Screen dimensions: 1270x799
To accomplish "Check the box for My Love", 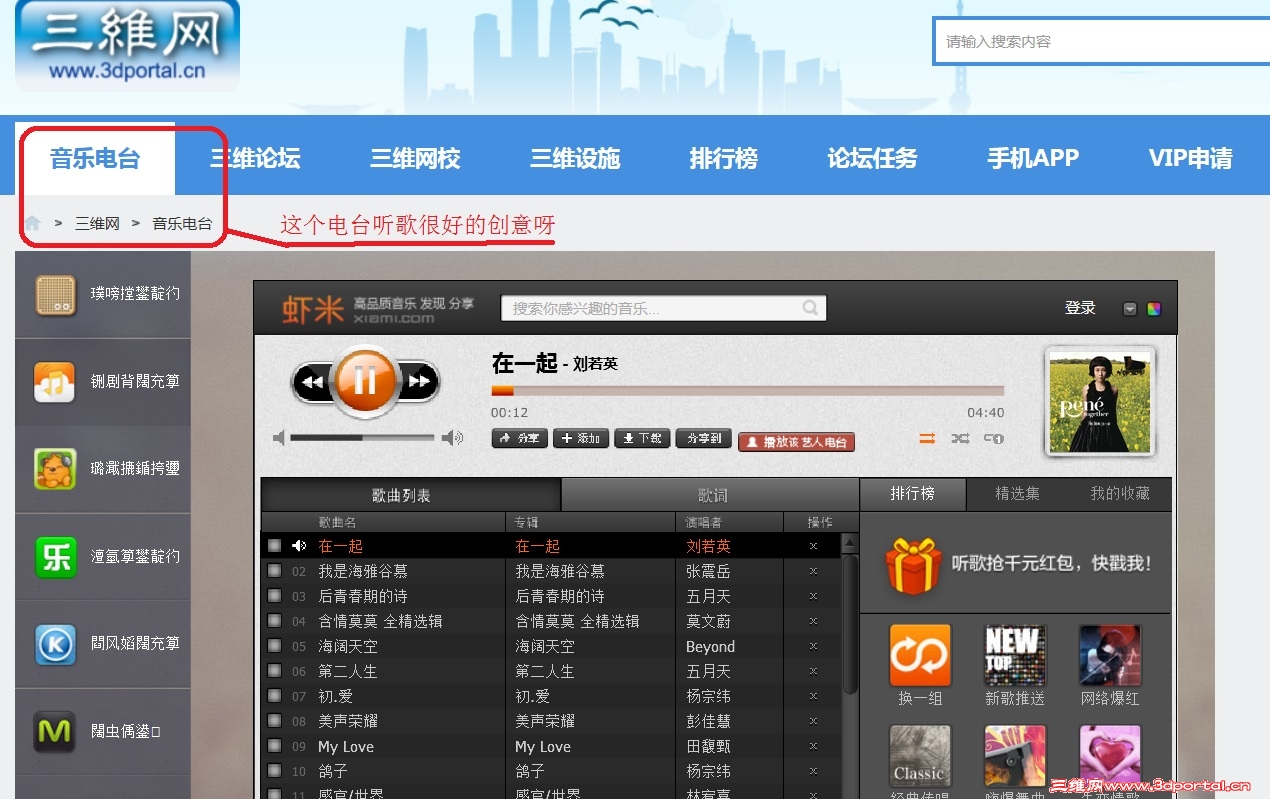I will (x=274, y=746).
